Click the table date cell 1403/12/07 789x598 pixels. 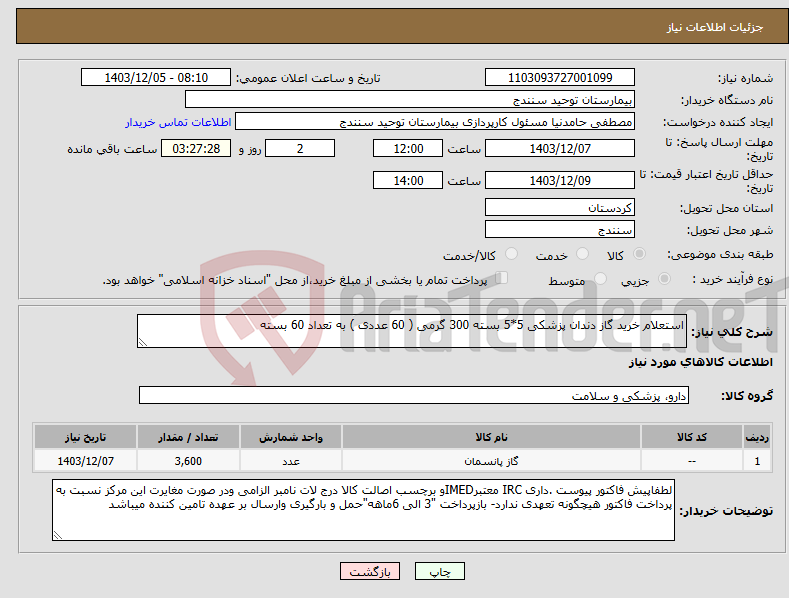point(86,461)
